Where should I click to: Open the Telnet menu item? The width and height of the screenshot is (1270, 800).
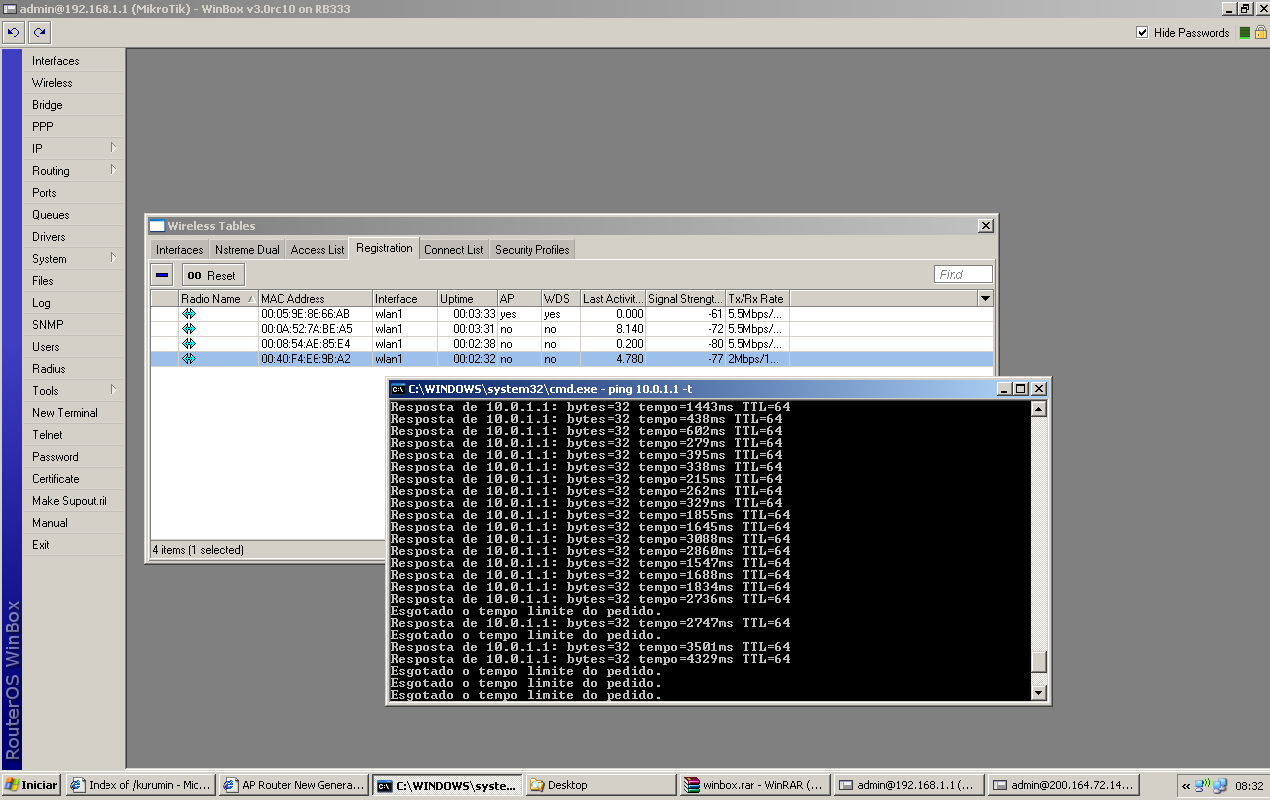(x=74, y=435)
